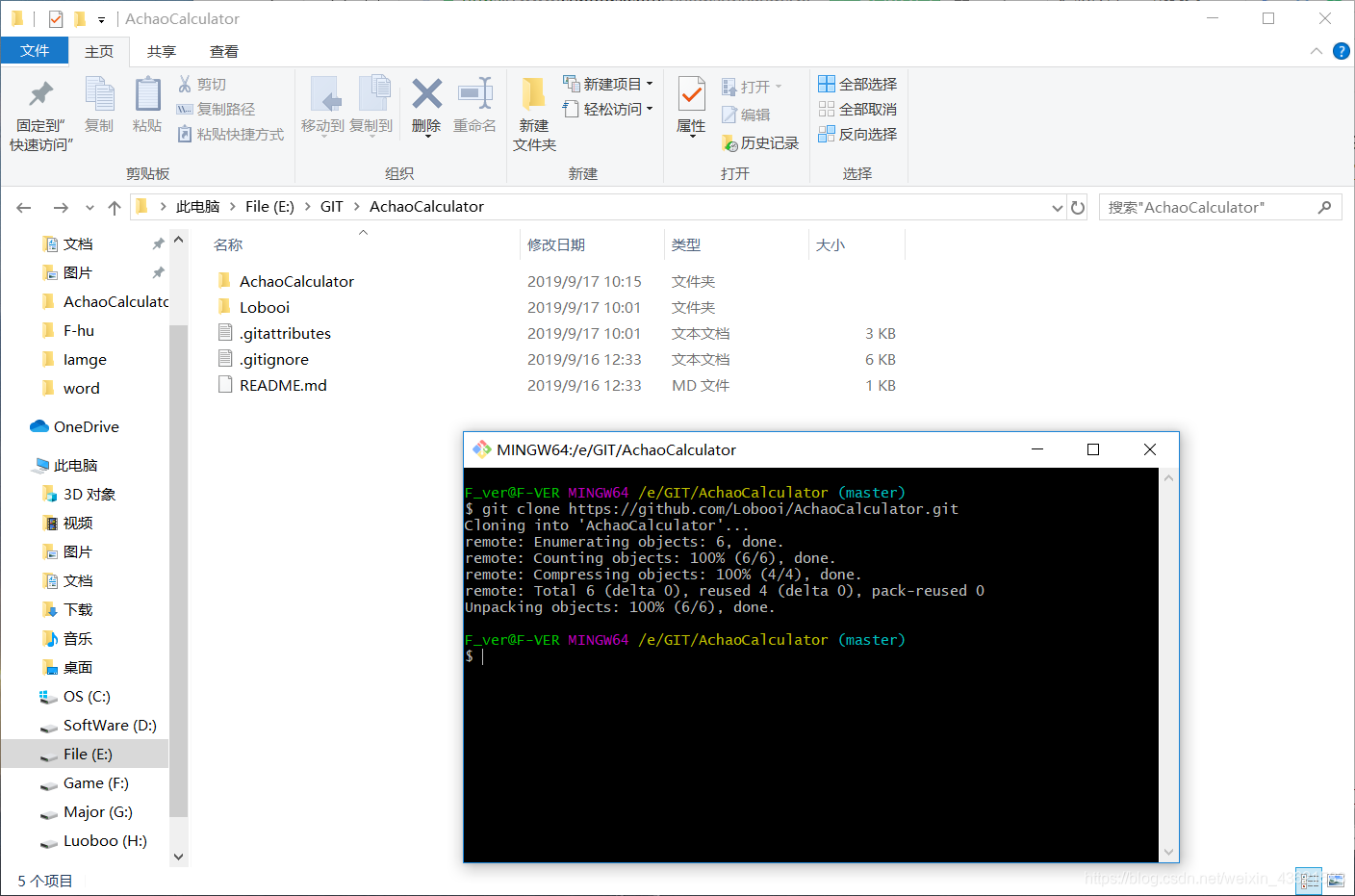
Task: Go back in Explorer navigation
Action: (24, 208)
